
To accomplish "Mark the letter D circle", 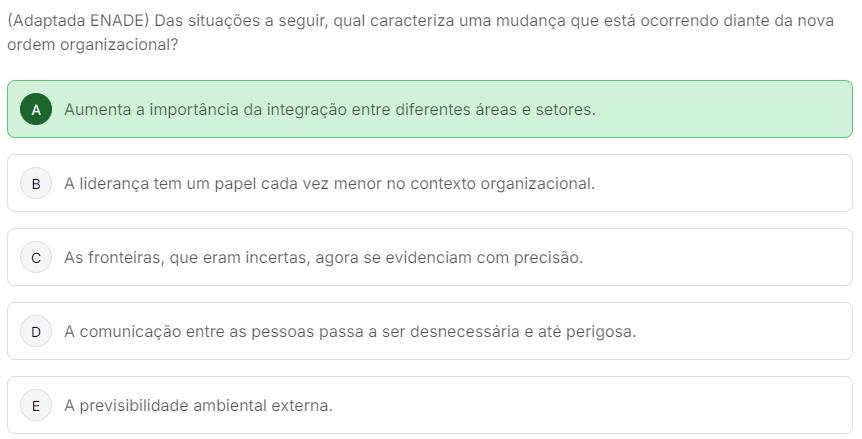I will click(x=36, y=331).
